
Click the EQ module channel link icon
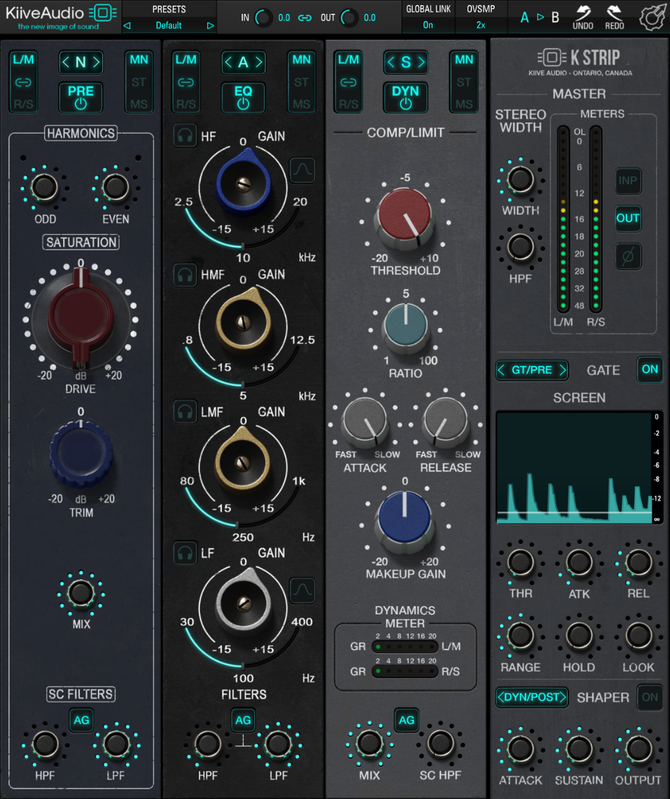coord(186,82)
